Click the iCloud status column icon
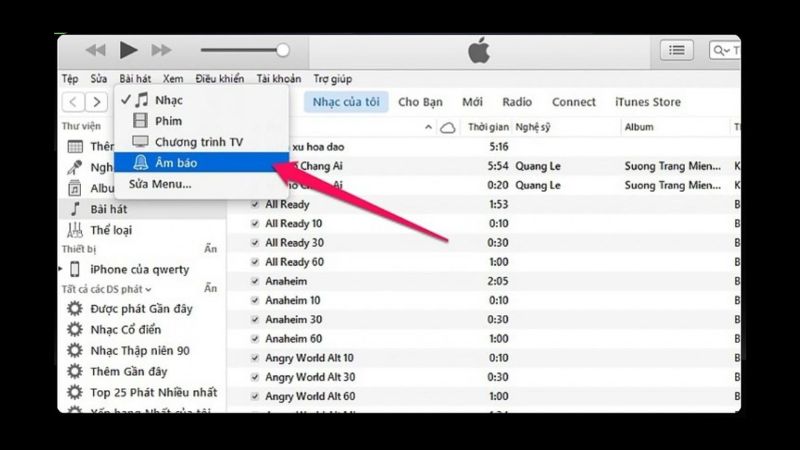Image resolution: width=800 pixels, height=450 pixels. [x=449, y=128]
